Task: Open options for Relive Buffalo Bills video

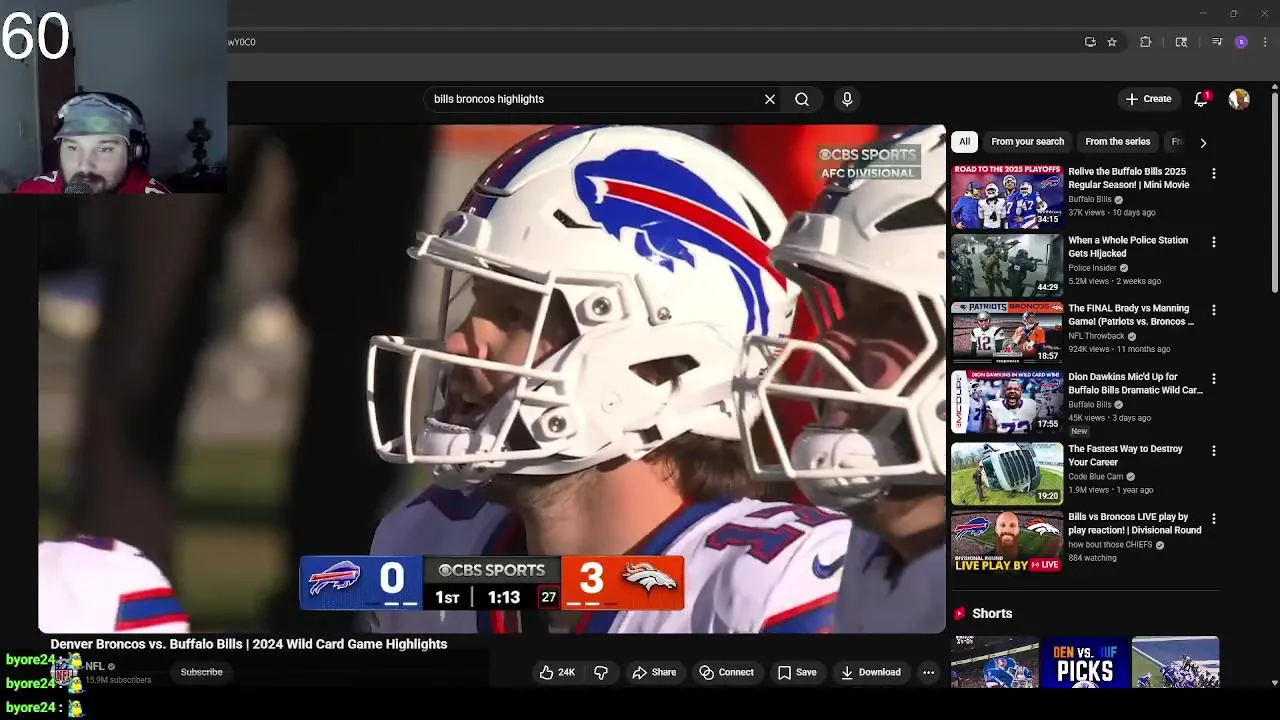Action: [1214, 174]
